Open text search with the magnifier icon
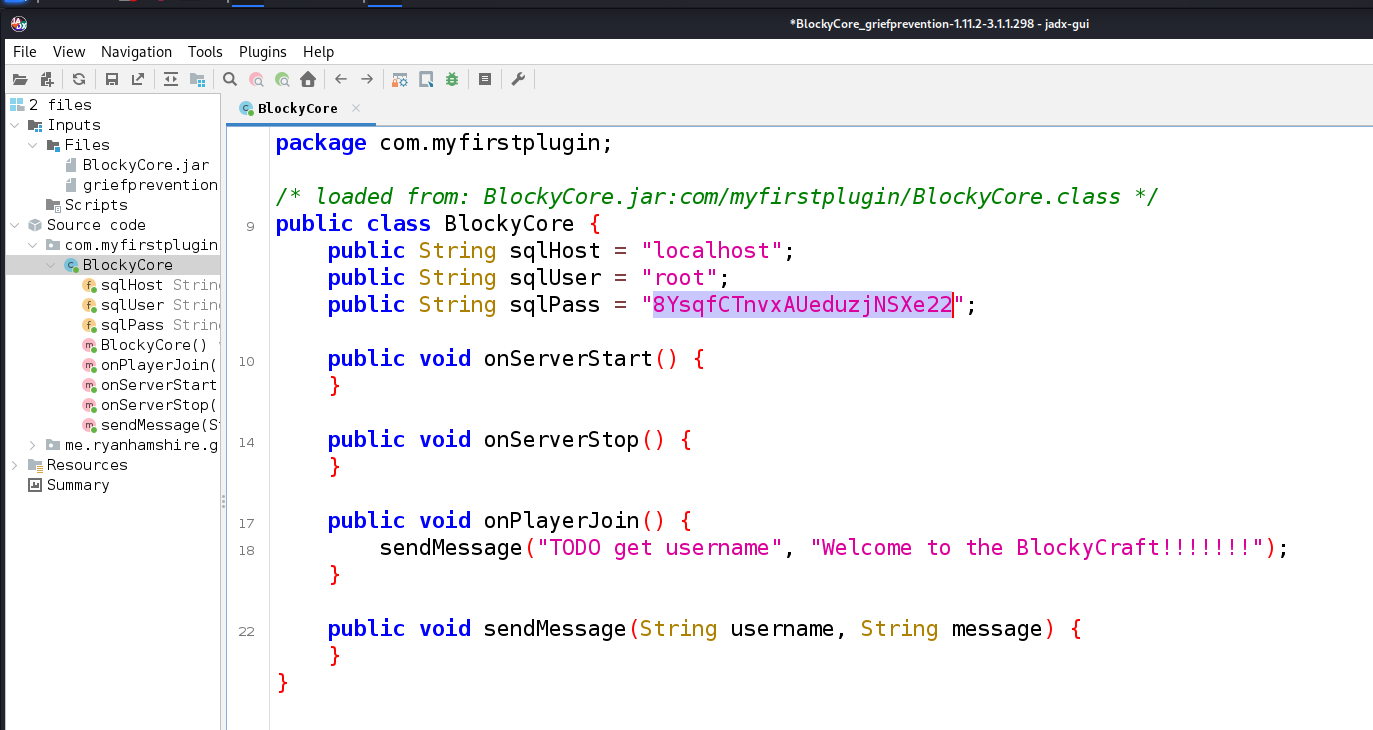 click(230, 79)
